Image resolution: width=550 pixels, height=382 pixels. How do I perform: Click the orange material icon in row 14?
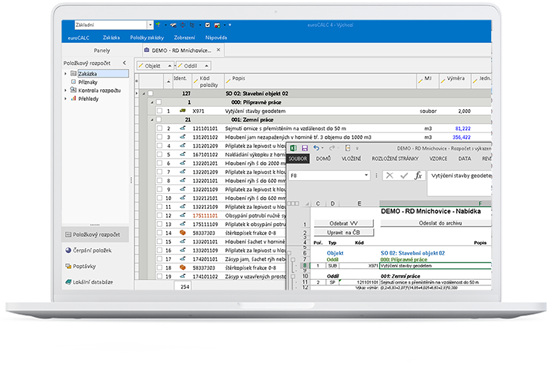click(182, 232)
